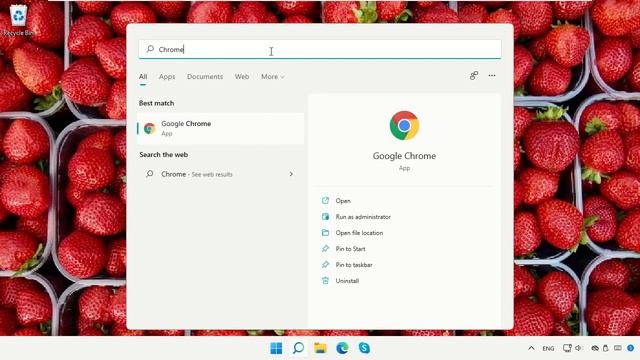Image resolution: width=640 pixels, height=360 pixels.
Task: Open Google Chrome best match result
Action: [220, 128]
